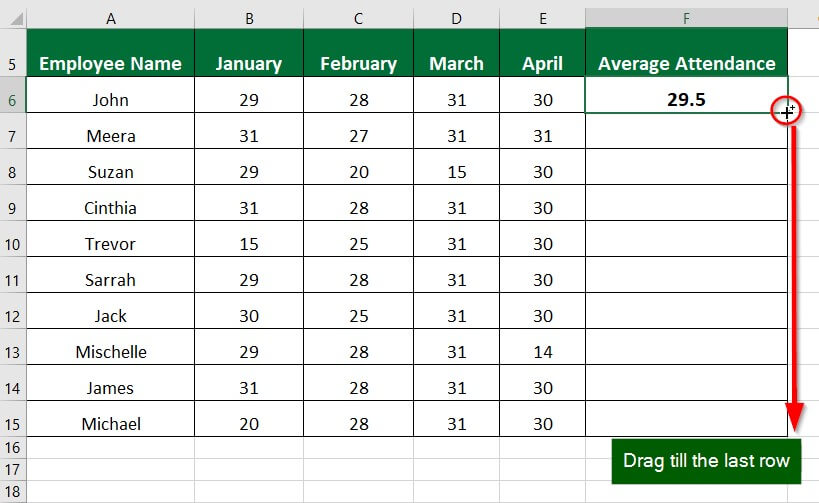Click the February header cell
The width and height of the screenshot is (819, 503).
coord(358,63)
